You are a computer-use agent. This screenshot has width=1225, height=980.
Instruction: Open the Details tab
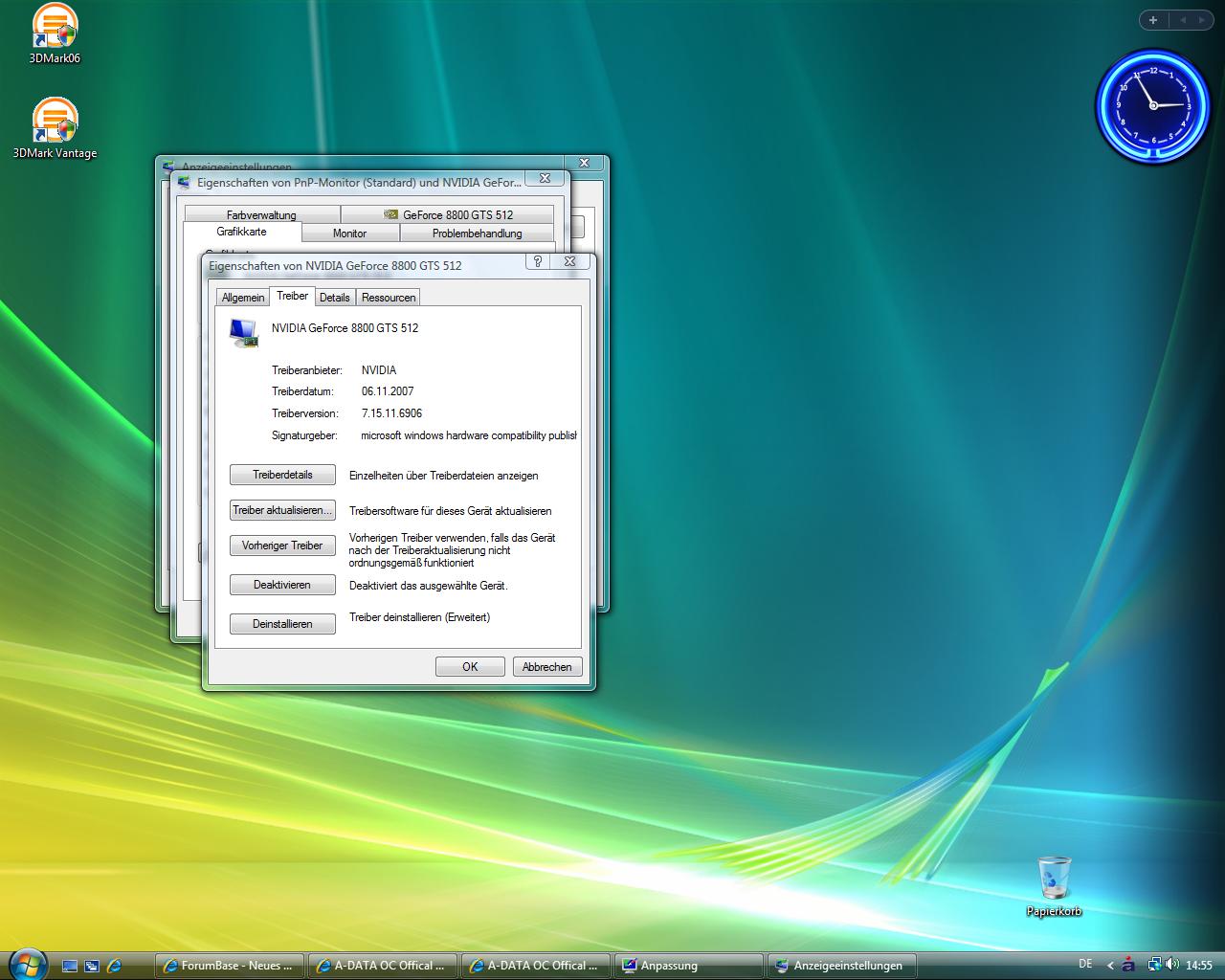[335, 298]
